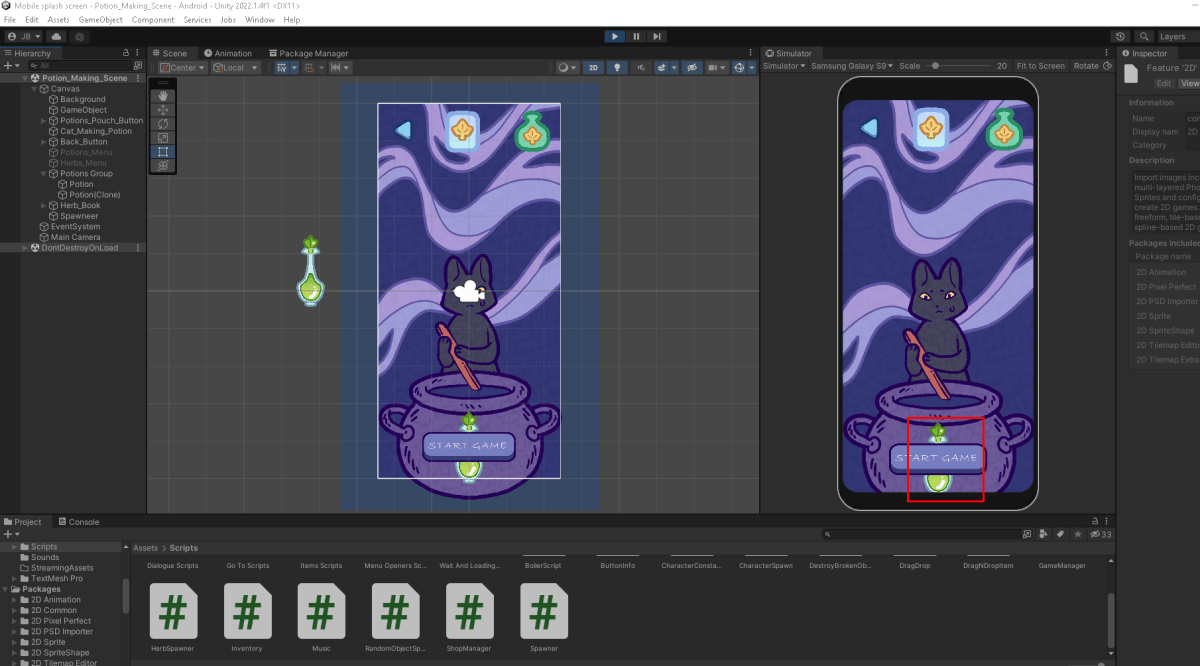The height and width of the screenshot is (666, 1200).
Task: Open the ShopManager script icon
Action: tap(469, 612)
